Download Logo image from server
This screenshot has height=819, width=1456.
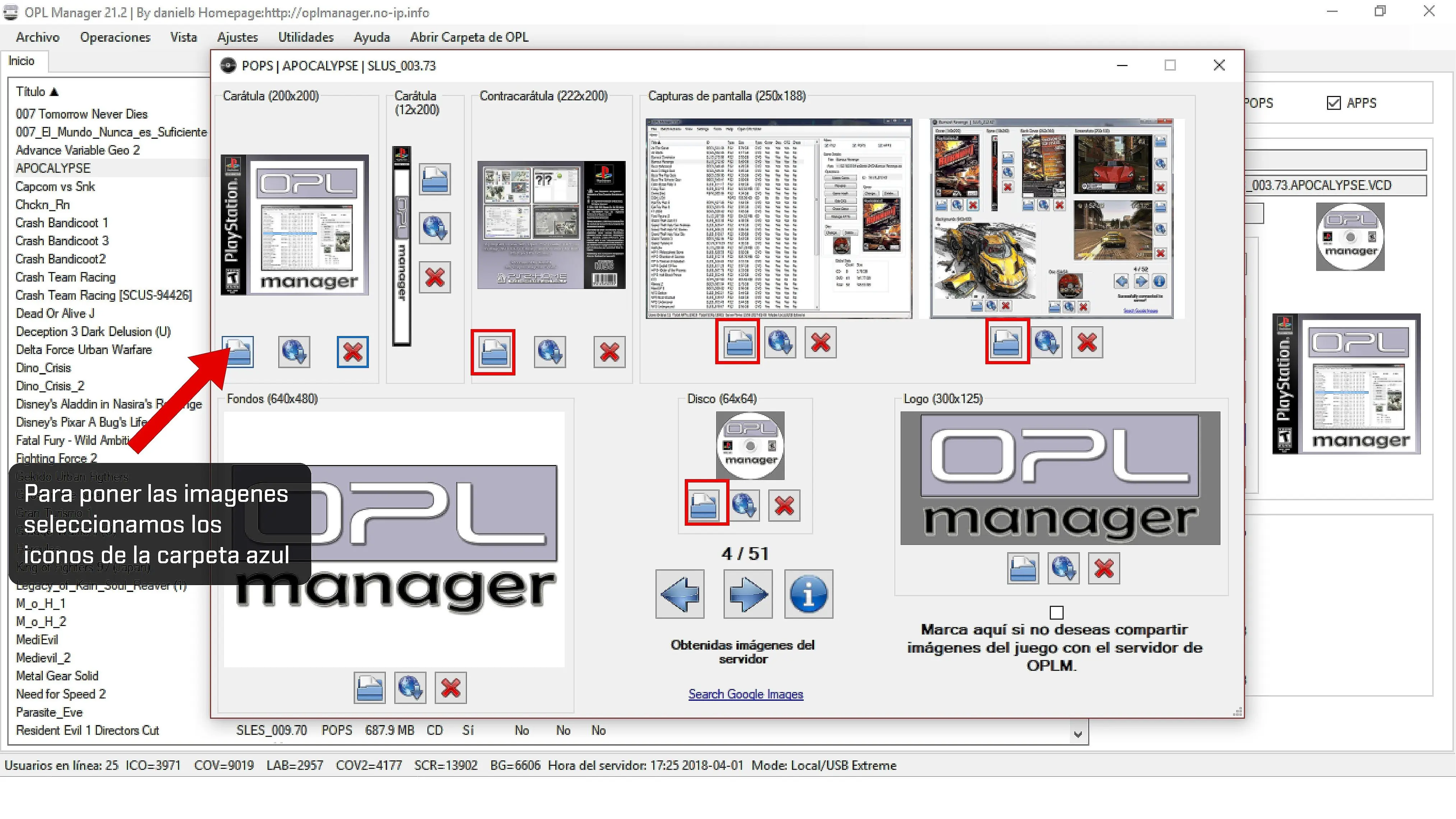(x=1063, y=568)
